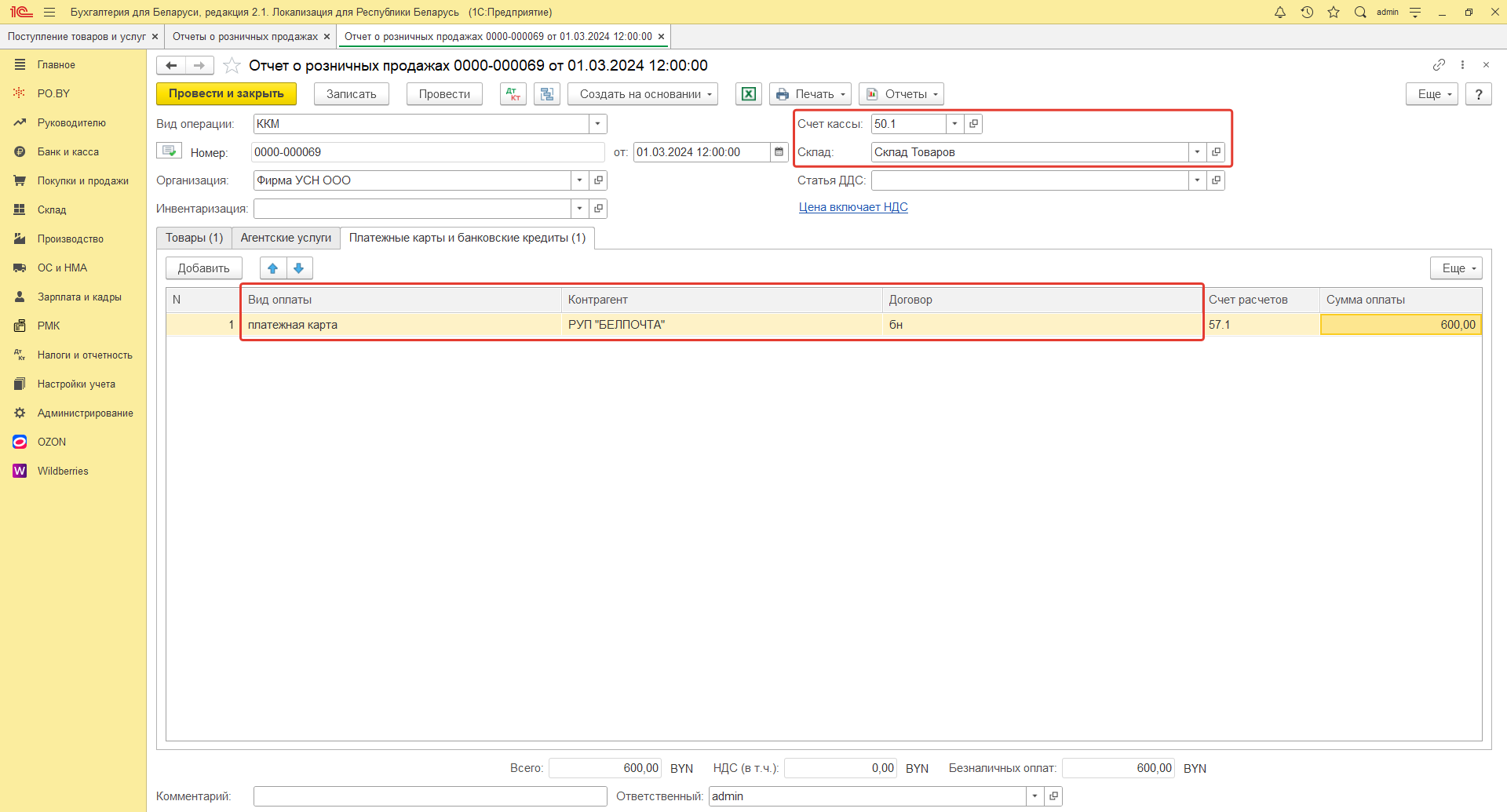
Task: Expand Ответственный dropdown
Action: [1034, 796]
